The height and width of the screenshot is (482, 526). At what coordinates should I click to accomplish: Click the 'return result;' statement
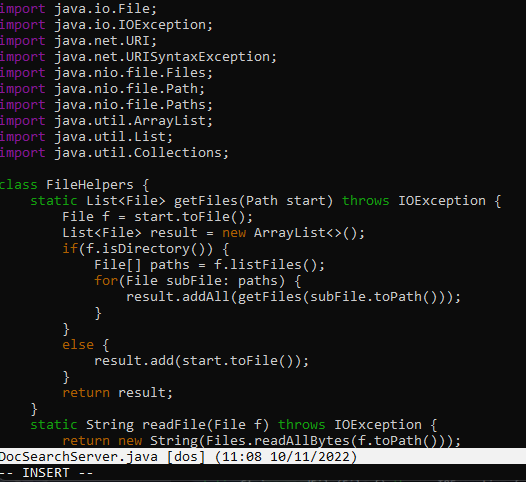[x=117, y=393]
